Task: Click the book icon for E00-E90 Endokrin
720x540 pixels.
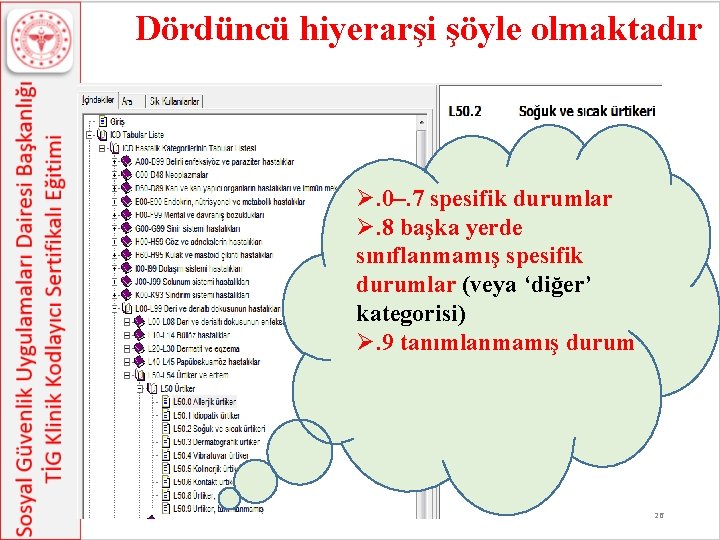Action: tap(126, 202)
